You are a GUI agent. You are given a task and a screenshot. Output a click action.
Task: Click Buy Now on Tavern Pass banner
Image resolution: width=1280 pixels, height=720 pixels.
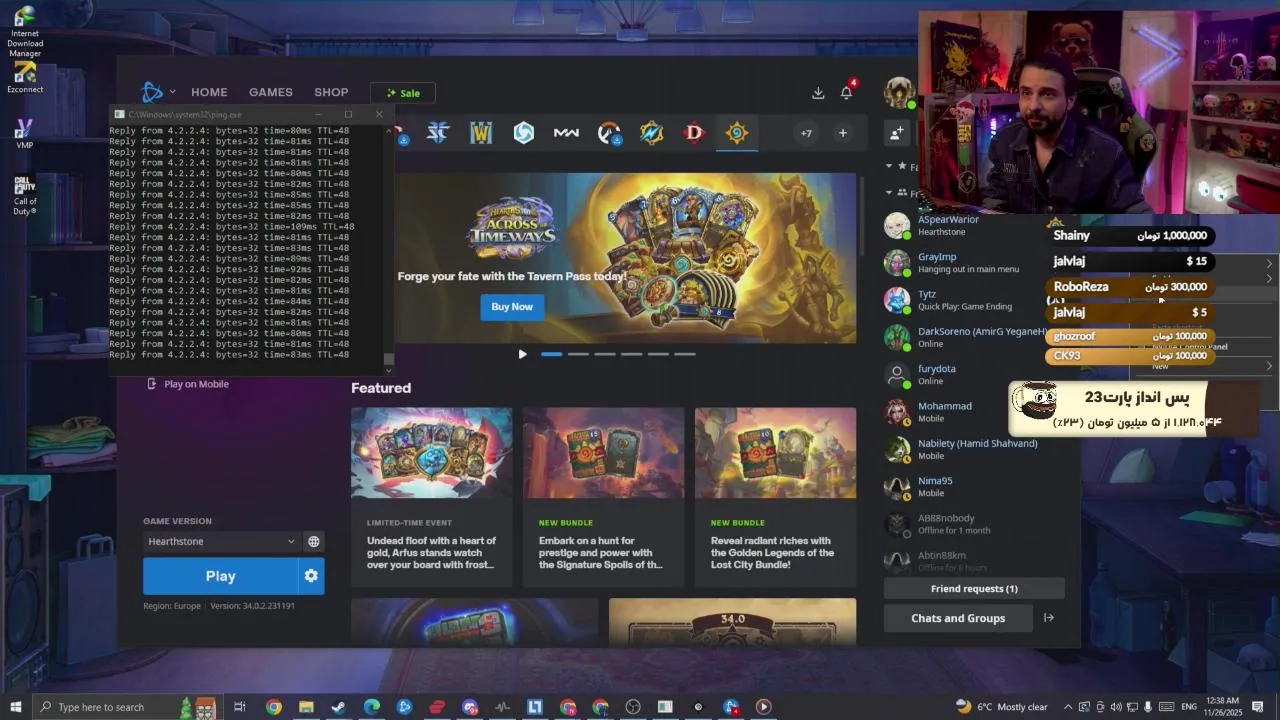512,307
